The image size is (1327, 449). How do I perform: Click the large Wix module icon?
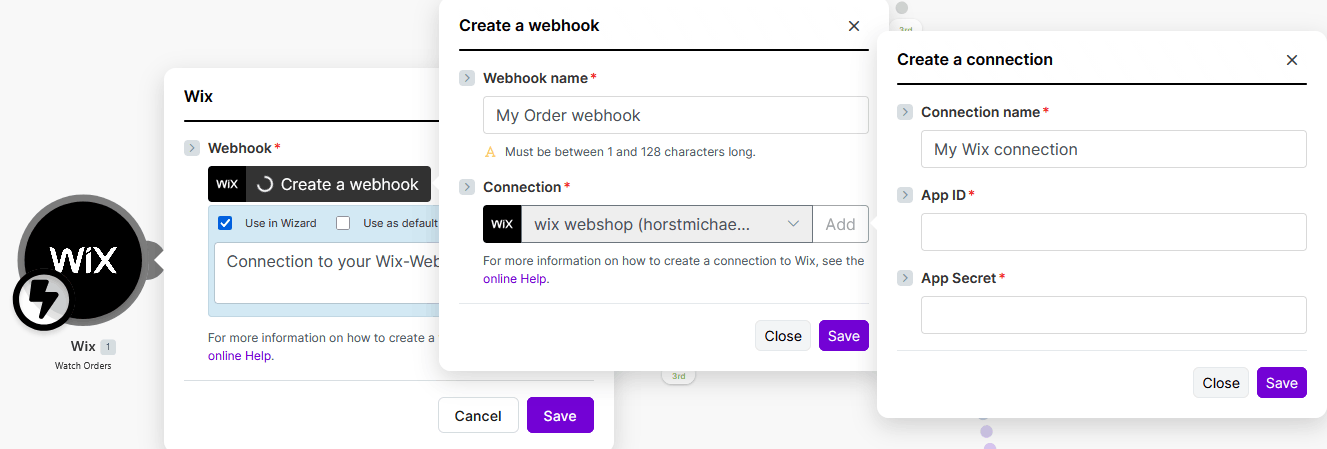click(83, 259)
